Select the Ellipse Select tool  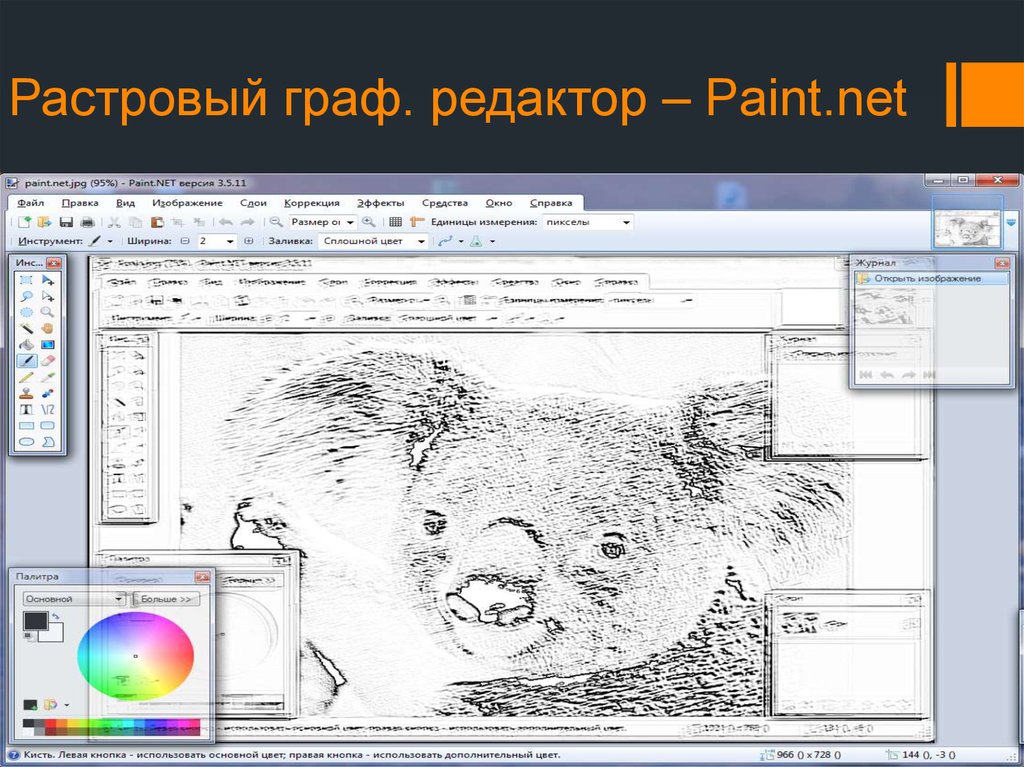pos(26,312)
